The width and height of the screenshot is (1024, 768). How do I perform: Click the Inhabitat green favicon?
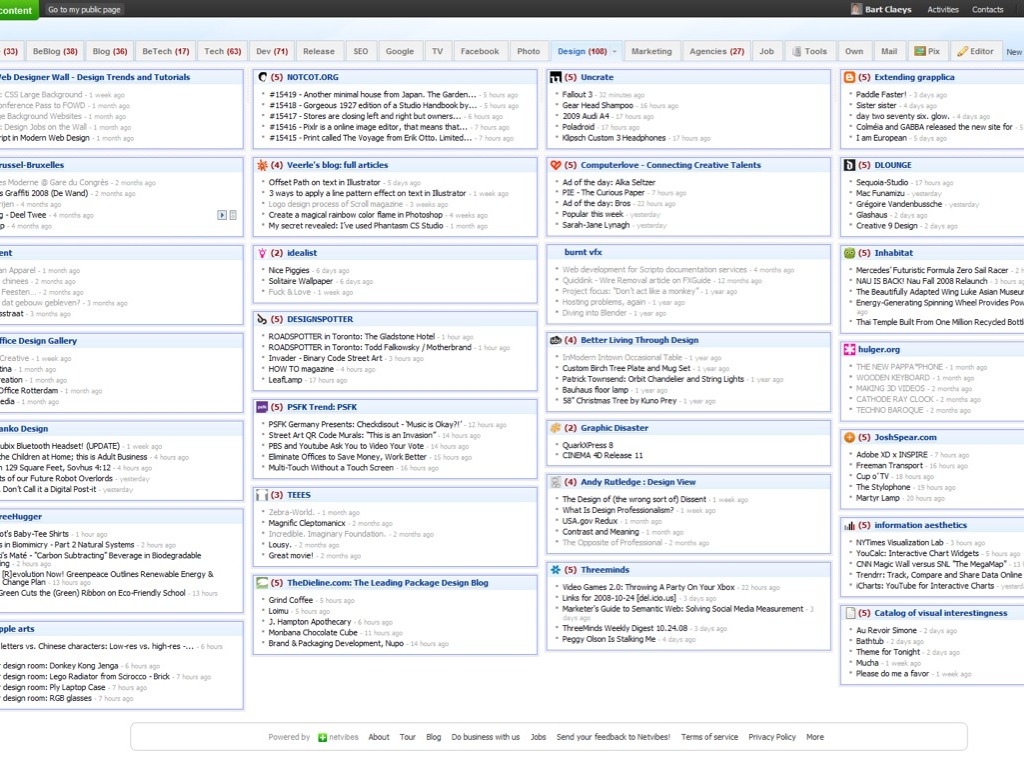point(850,253)
